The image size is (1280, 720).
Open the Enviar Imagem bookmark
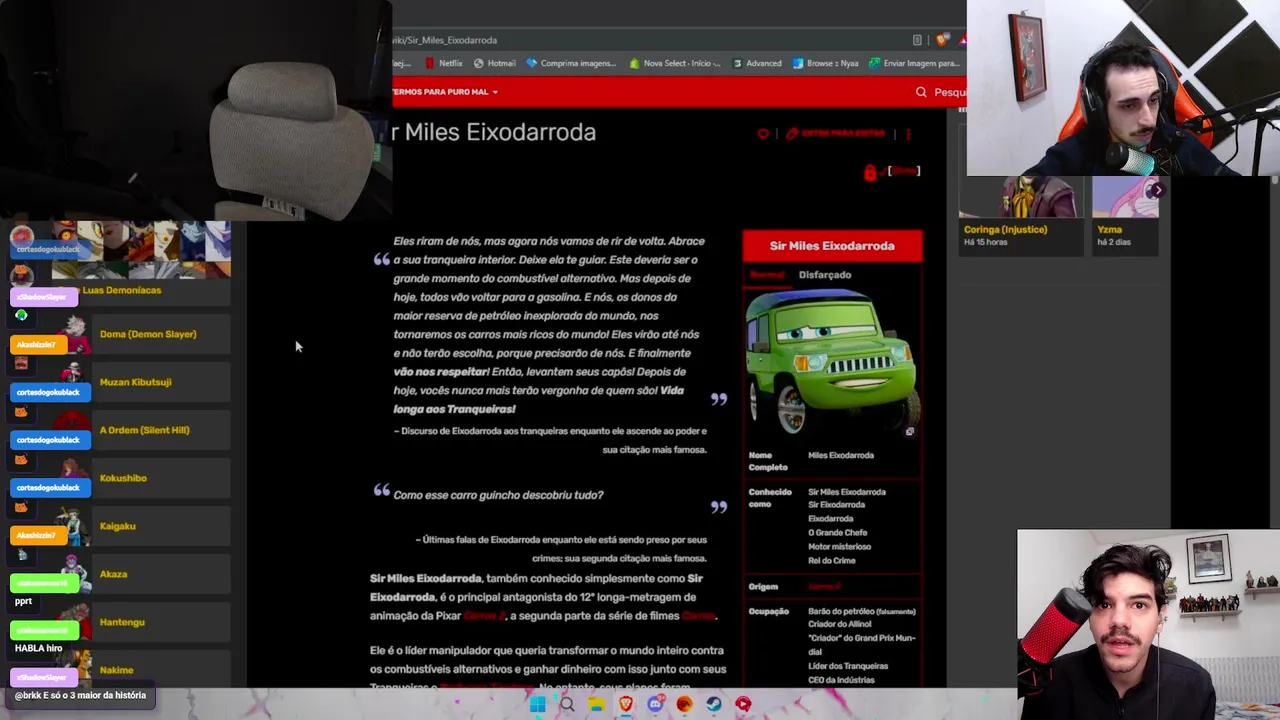[914, 63]
